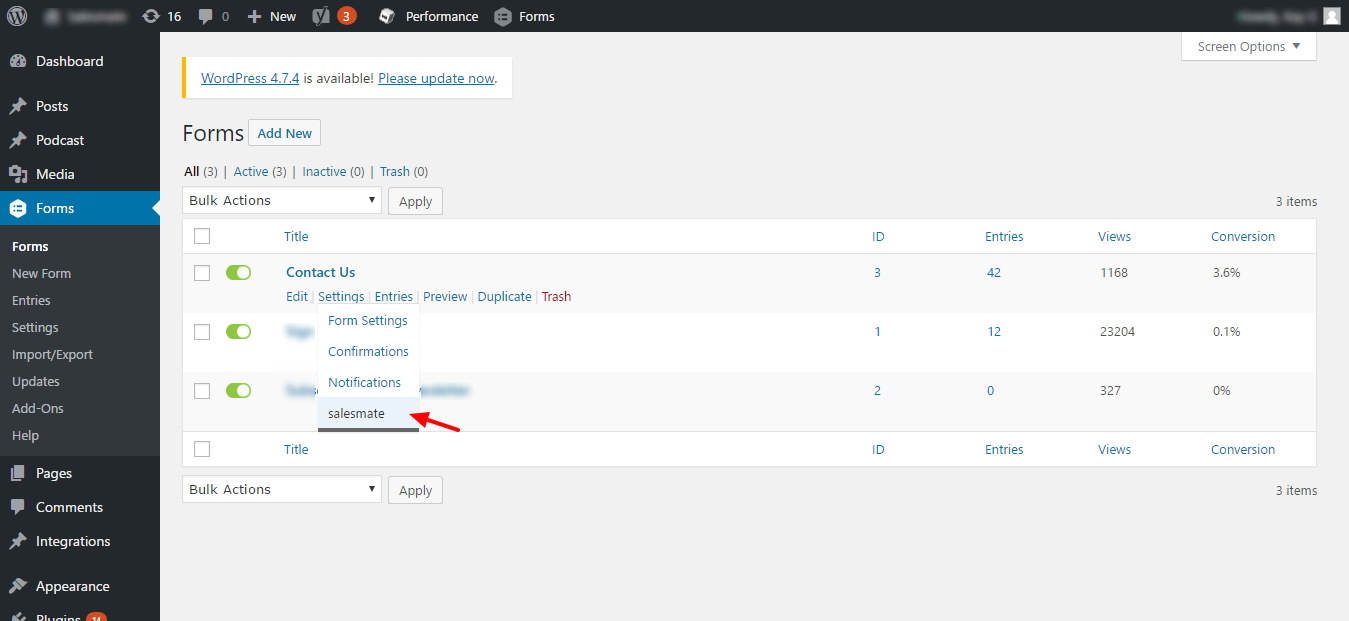This screenshot has height=621, width=1349.
Task: Open the 42 entries link
Action: click(994, 272)
